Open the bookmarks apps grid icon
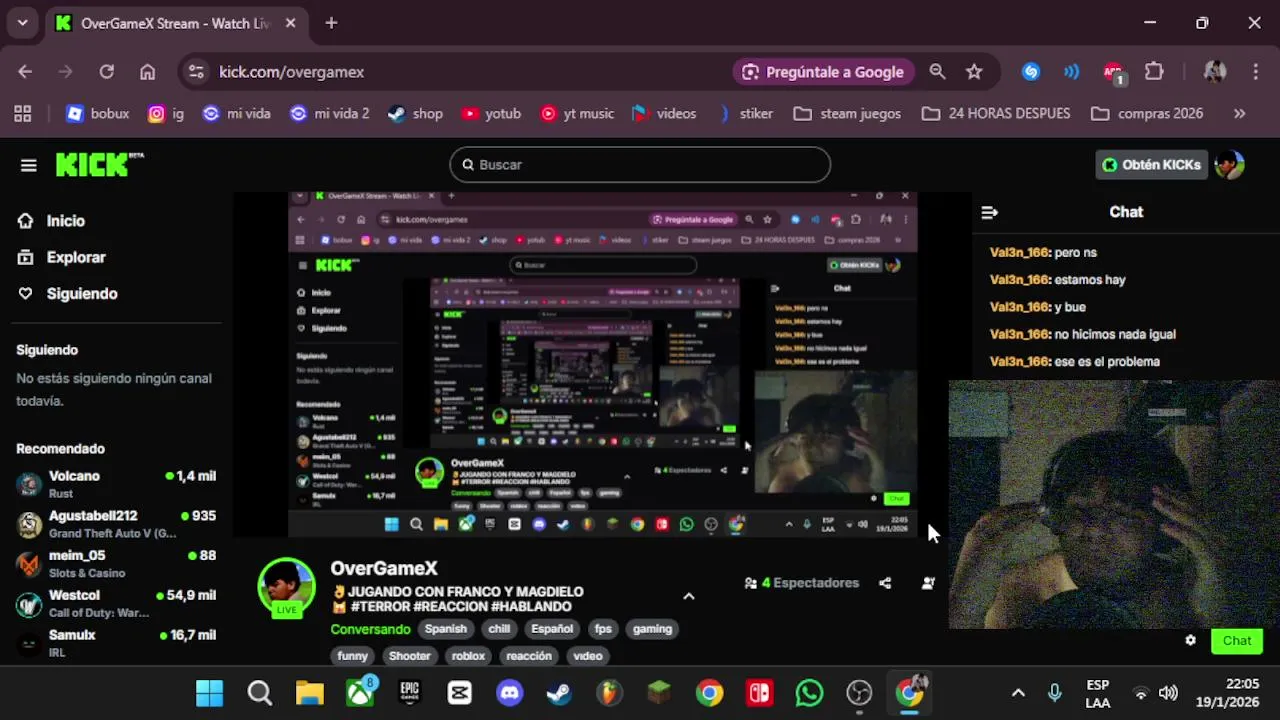This screenshot has width=1280, height=720. tap(22, 114)
